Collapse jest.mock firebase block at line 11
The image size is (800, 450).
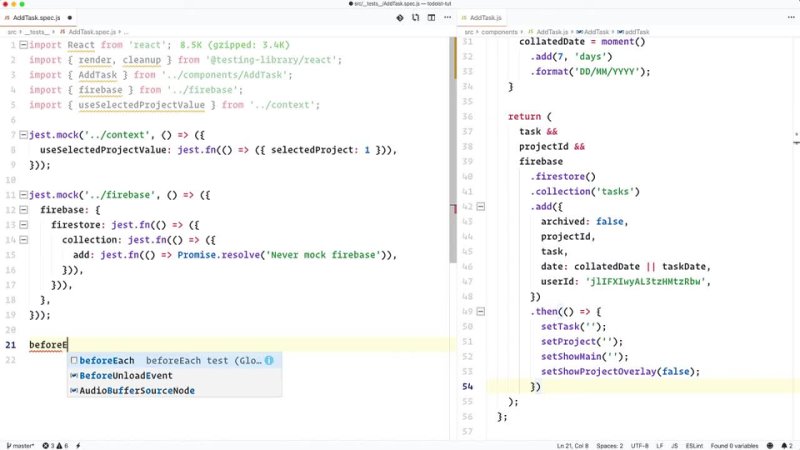coord(23,195)
